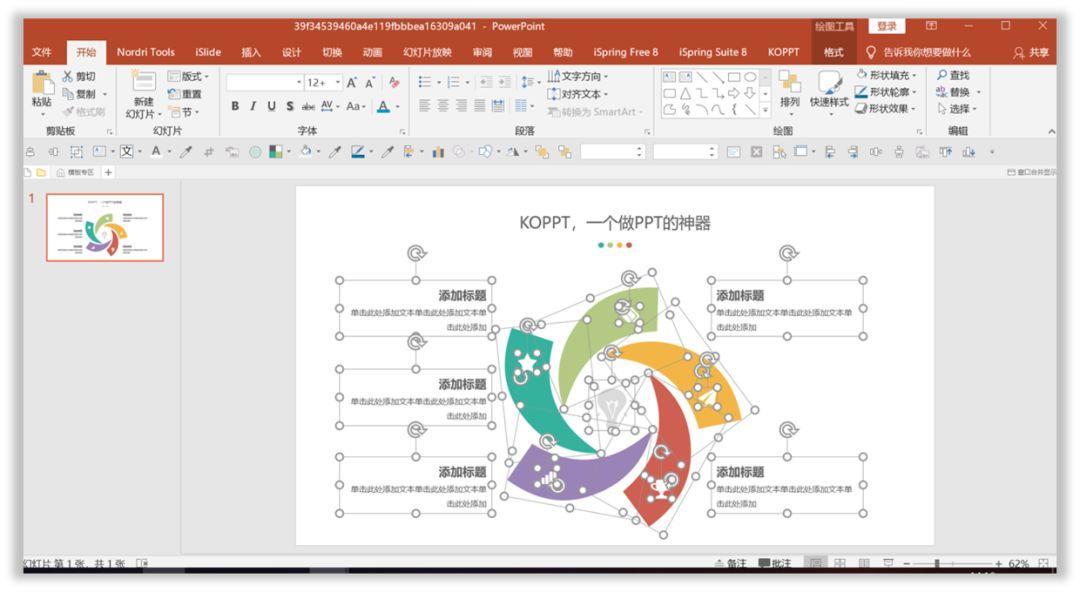This screenshot has width=1080, height=592.
Task: Open bullet list dropdown arrow
Action: pyautogui.click(x=438, y=83)
